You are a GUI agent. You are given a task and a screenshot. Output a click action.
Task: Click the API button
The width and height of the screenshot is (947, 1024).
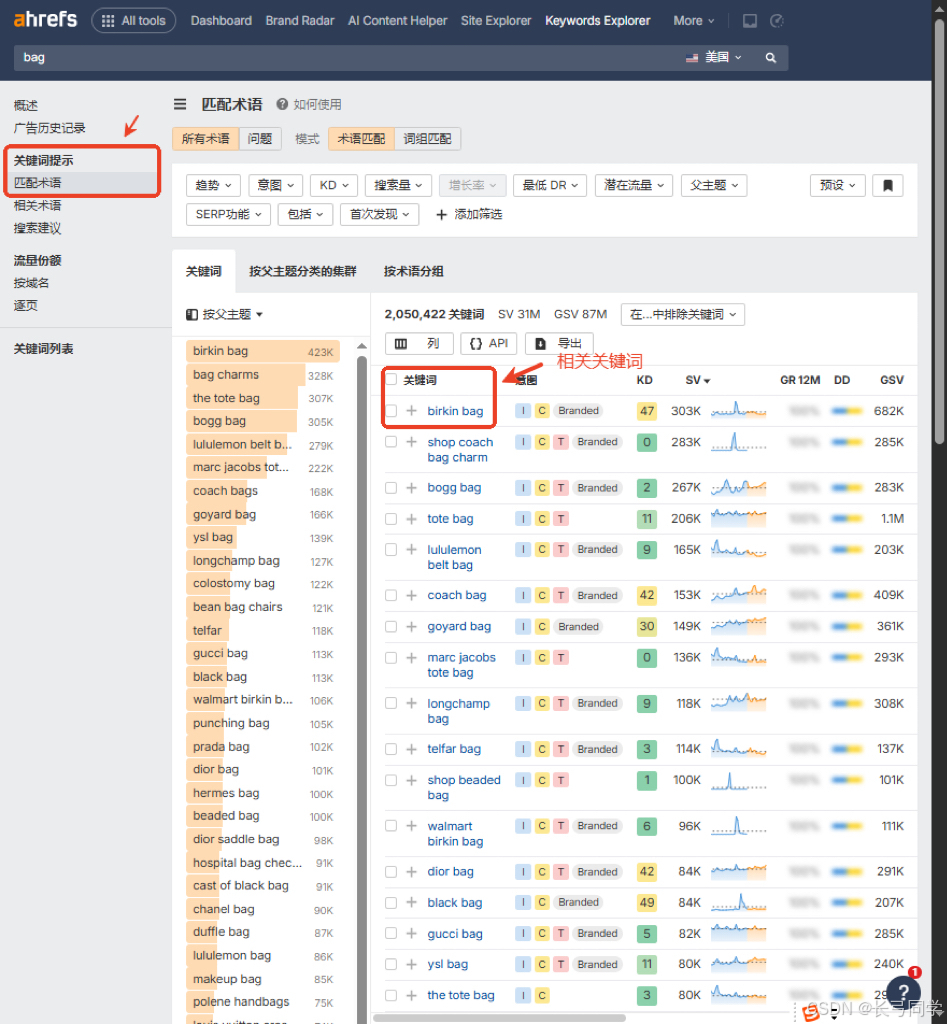[489, 344]
